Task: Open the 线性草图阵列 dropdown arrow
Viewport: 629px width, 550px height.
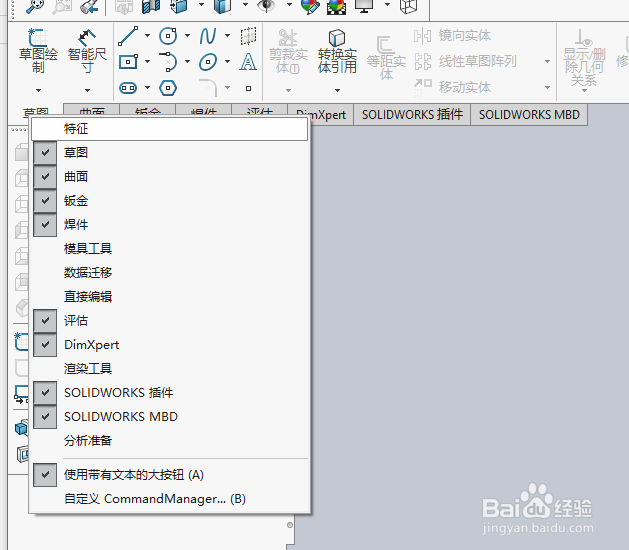Action: (x=547, y=62)
